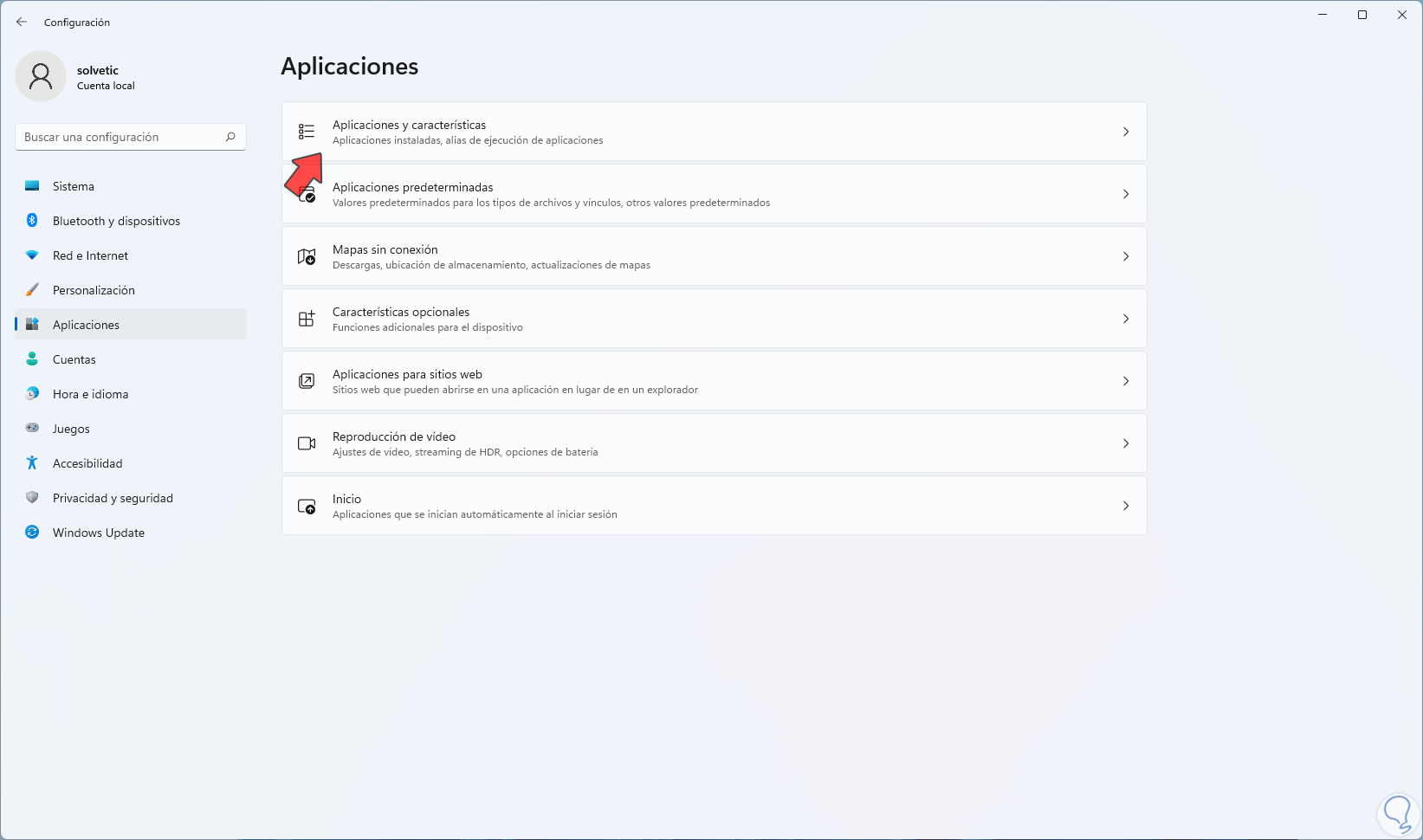Image resolution: width=1423 pixels, height=840 pixels.
Task: Go to Bluetooth y dispositivos
Action: 131,221
